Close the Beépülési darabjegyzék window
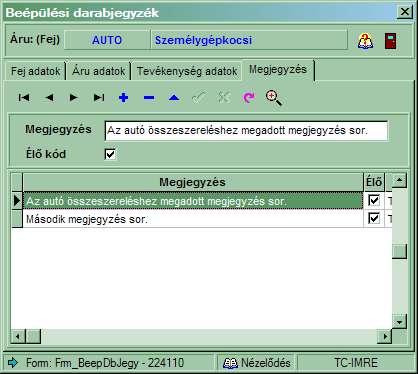 point(405,12)
